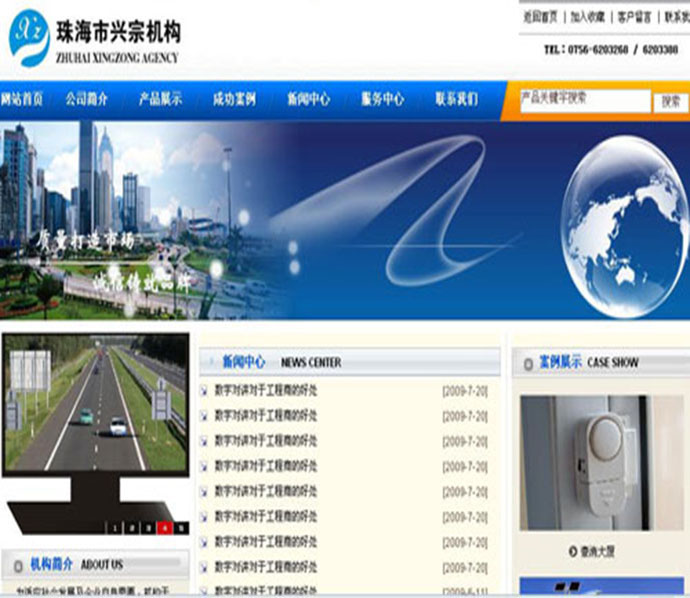Open the 客户留言 top link
Viewport: 690px width, 598px height.
tap(634, 17)
